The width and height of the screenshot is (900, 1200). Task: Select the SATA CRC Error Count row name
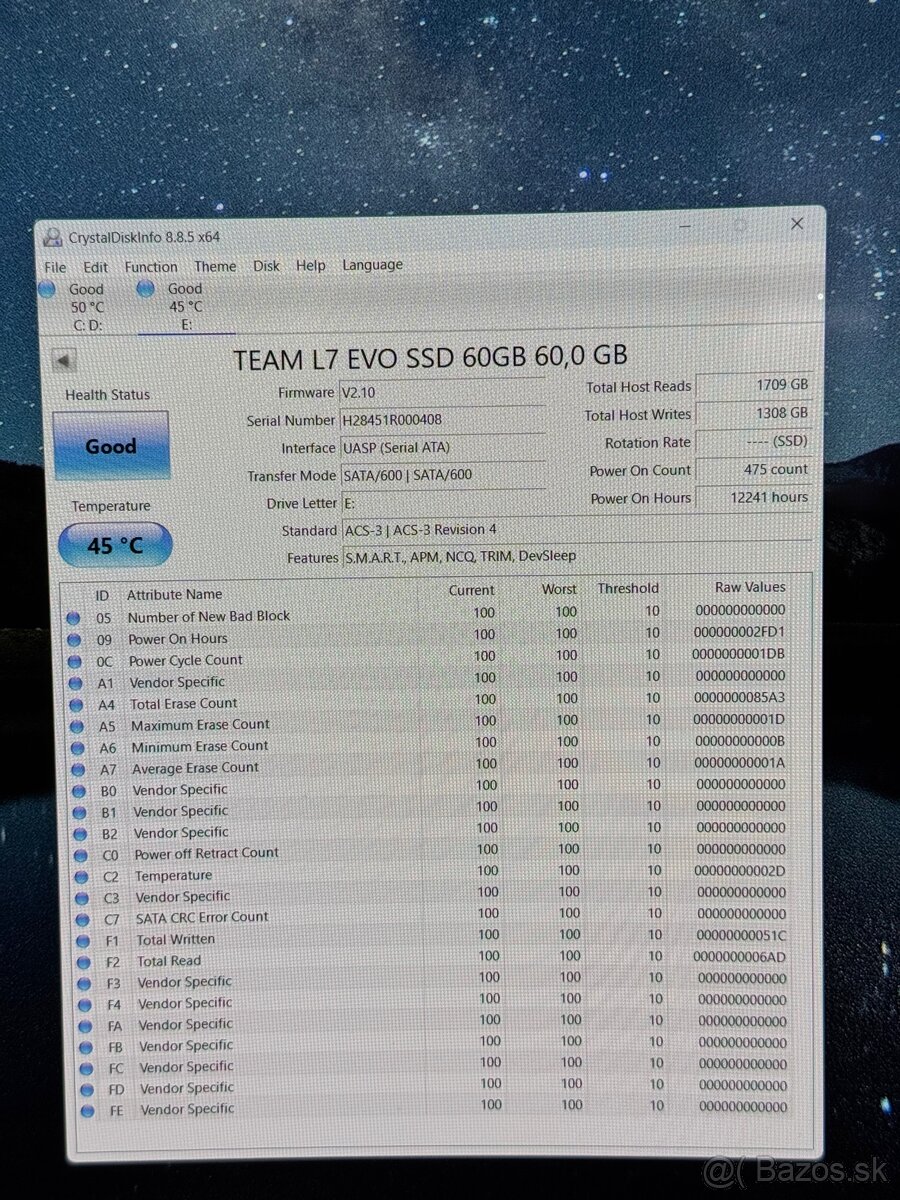point(203,917)
